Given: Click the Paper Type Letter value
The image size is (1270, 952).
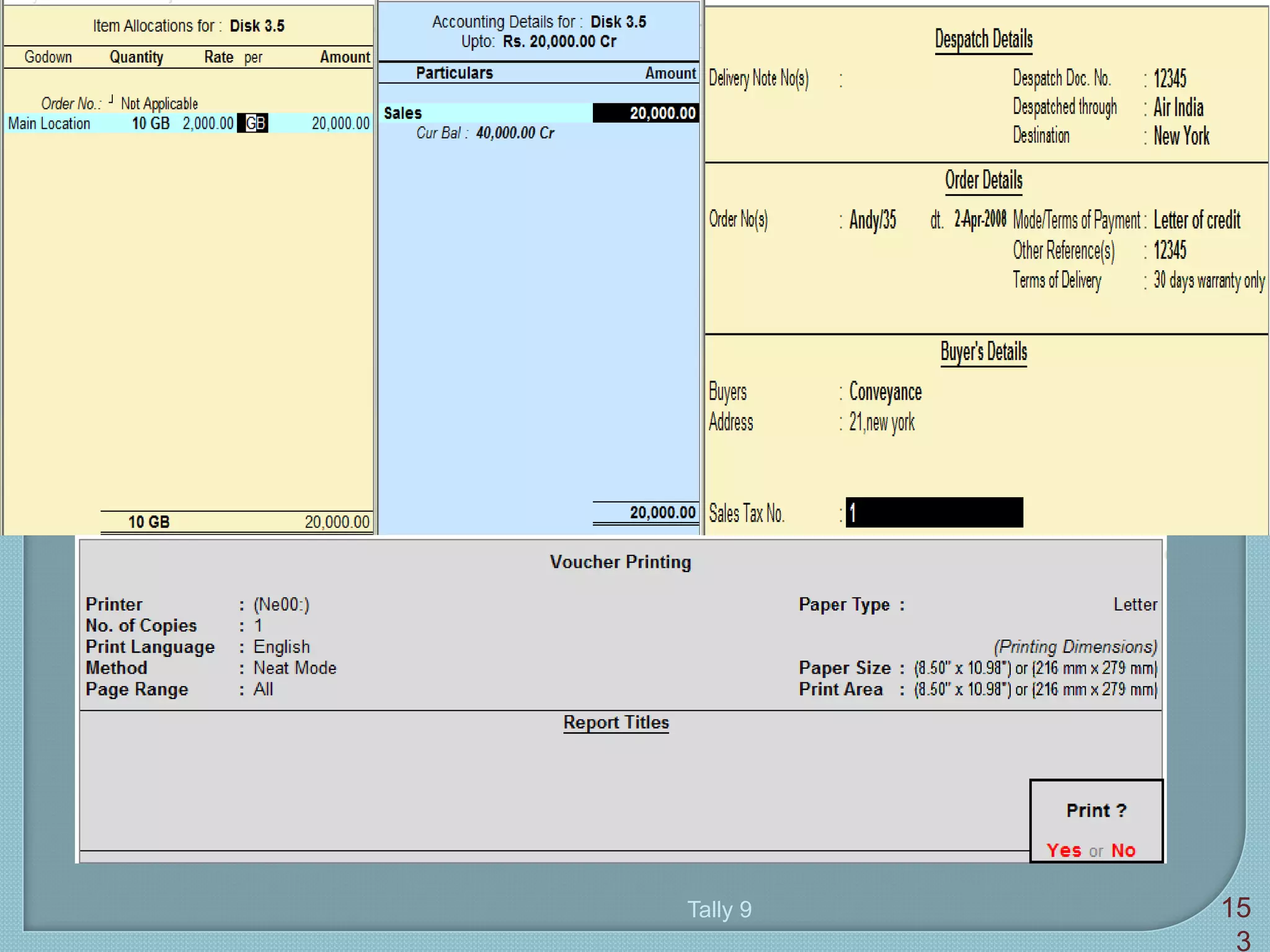Looking at the screenshot, I should click(x=1135, y=604).
